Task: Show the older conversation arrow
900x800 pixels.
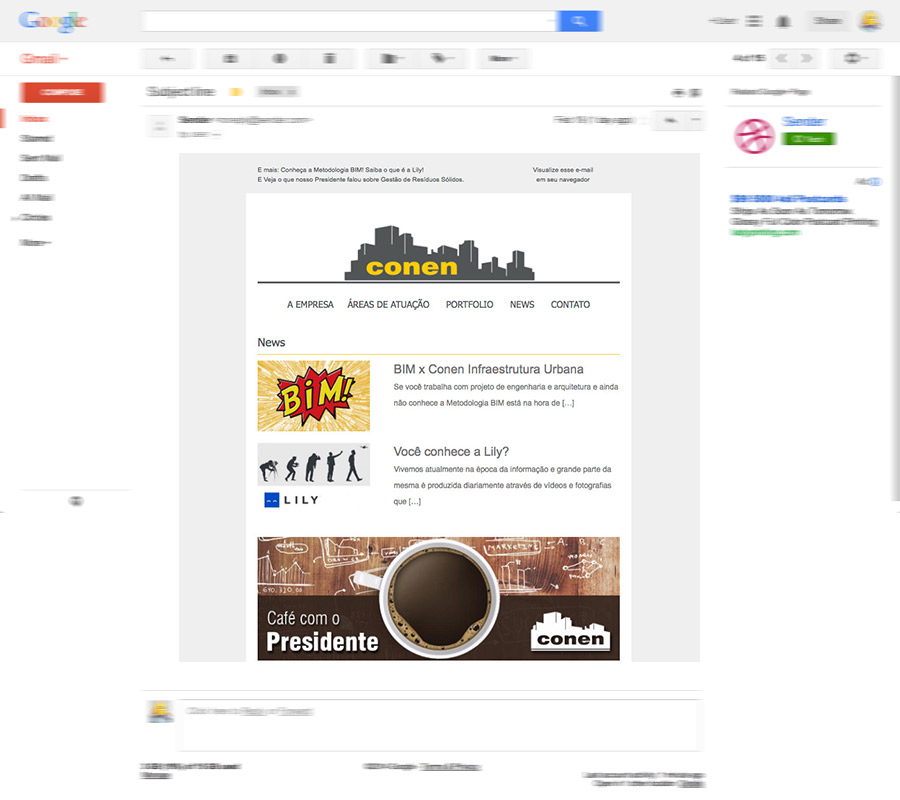Action: 806,59
